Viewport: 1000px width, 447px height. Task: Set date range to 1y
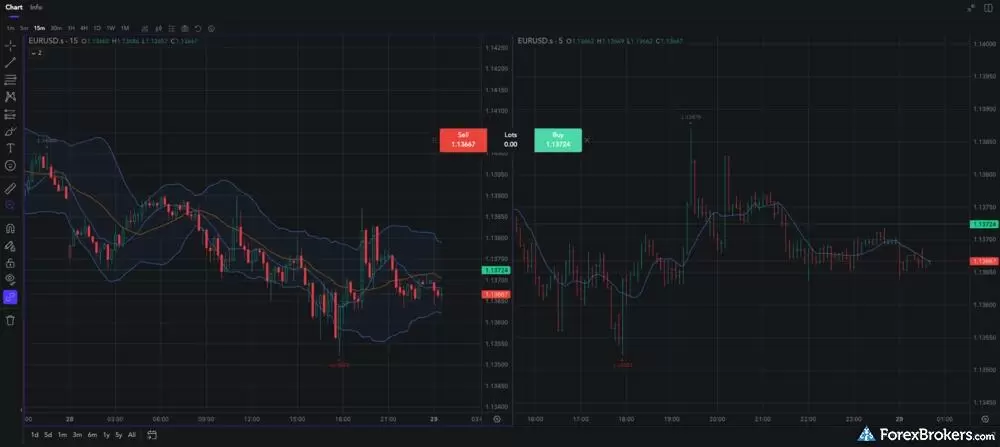(107, 435)
